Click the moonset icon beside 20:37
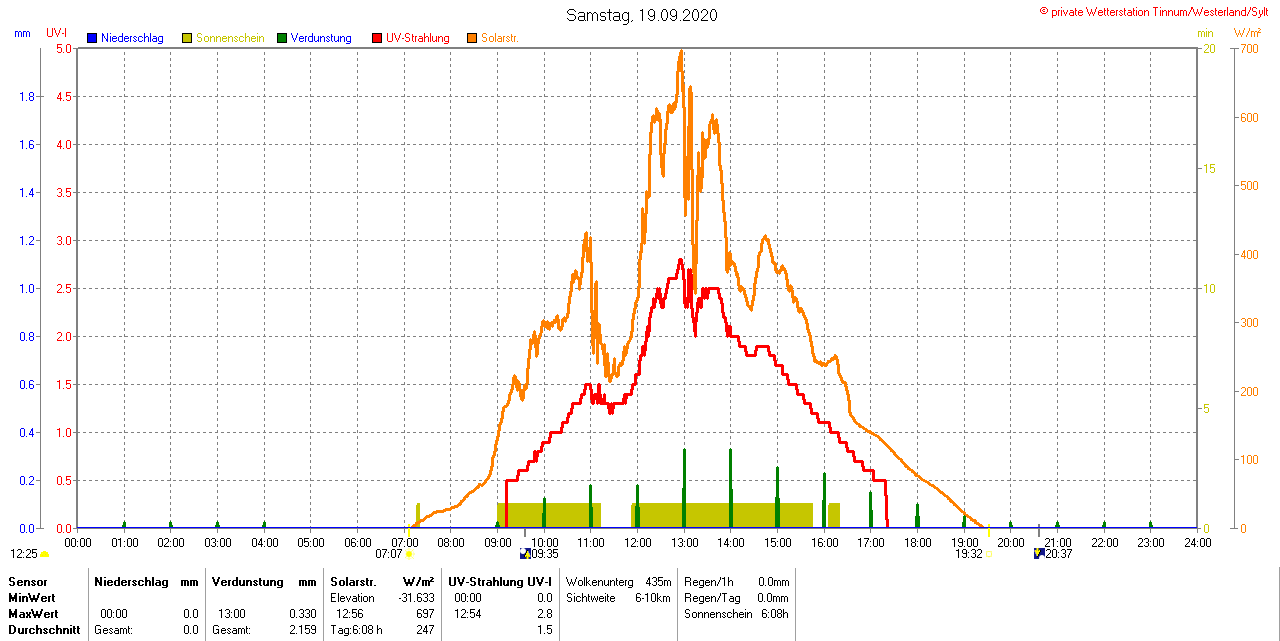 [x=1039, y=553]
